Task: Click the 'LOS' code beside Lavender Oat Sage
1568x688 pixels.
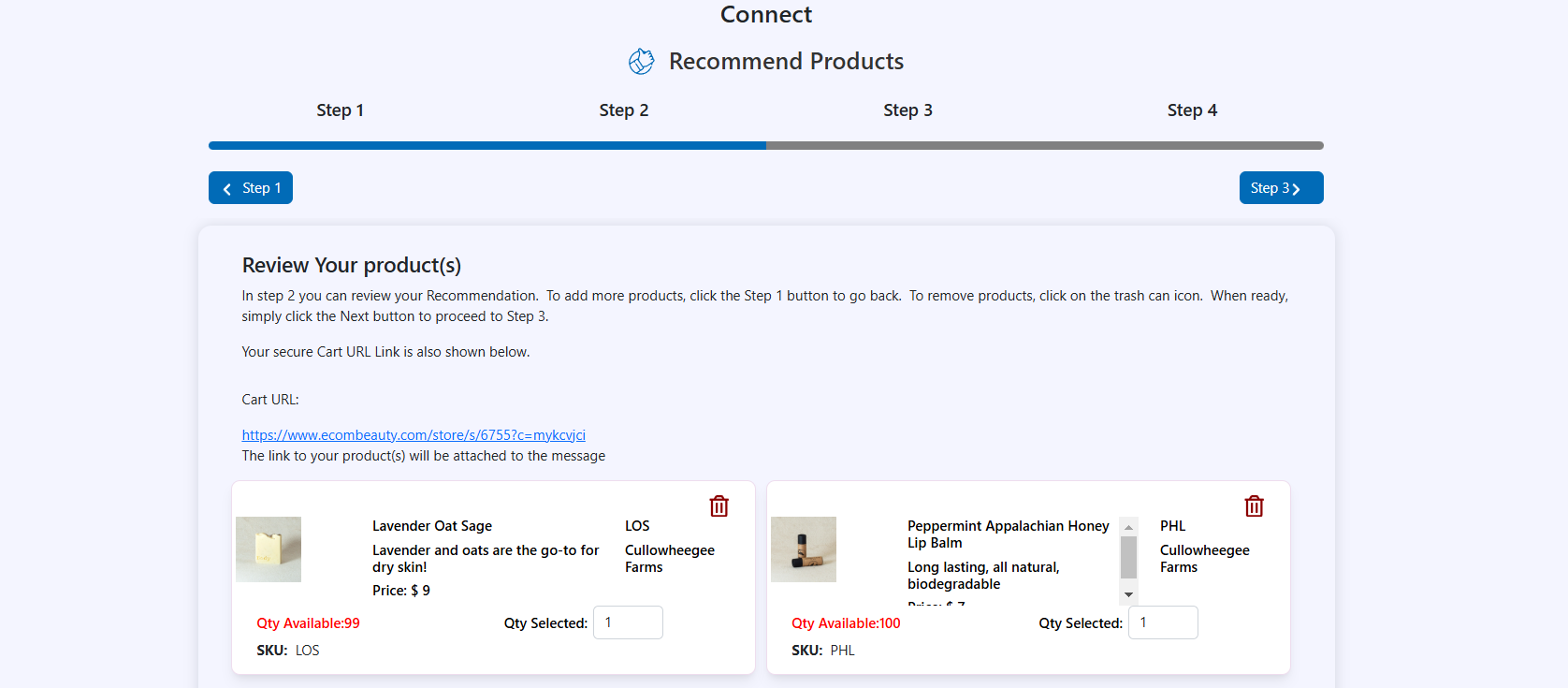Action: coord(637,526)
